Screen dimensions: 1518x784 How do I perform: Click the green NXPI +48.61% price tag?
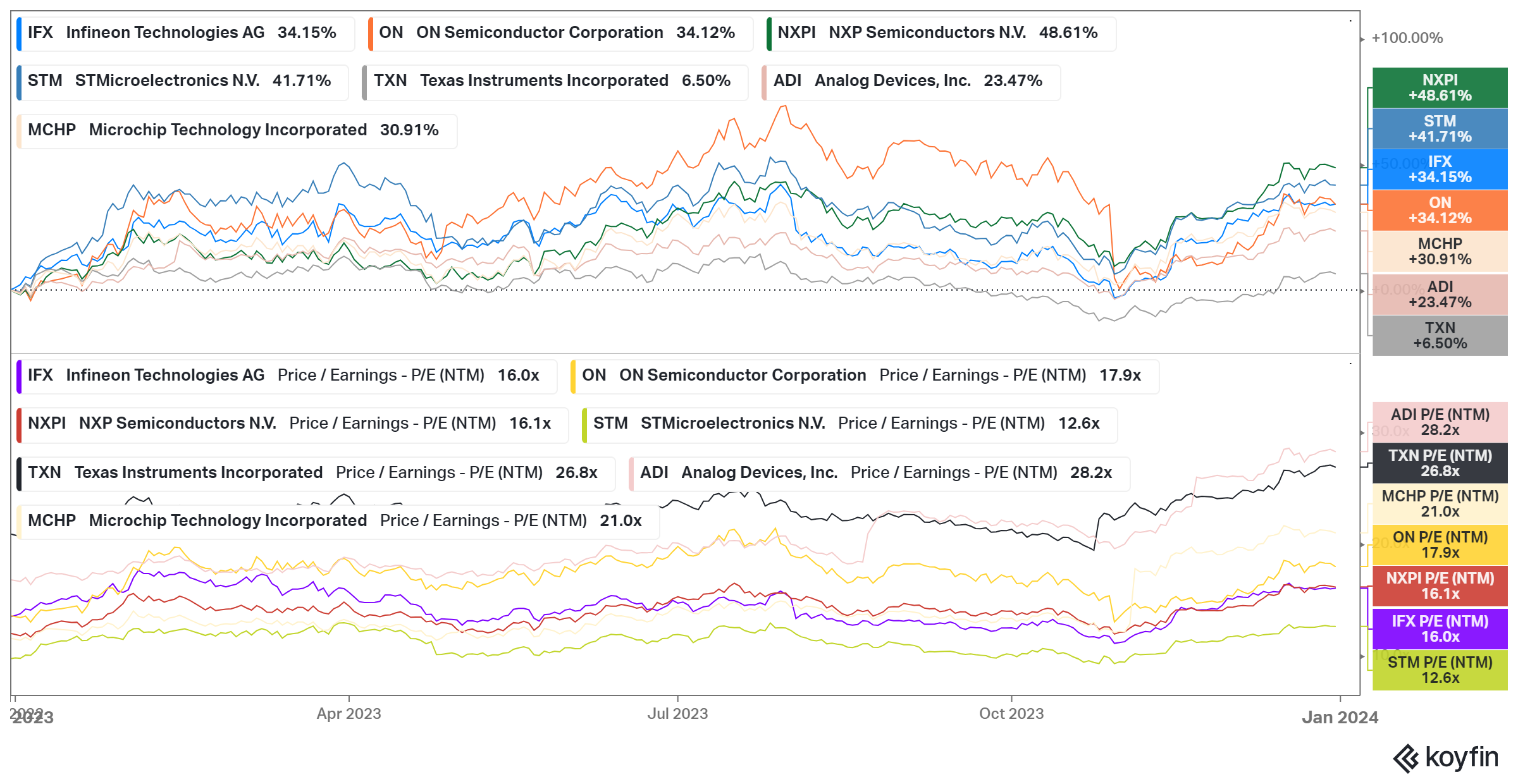point(1440,88)
